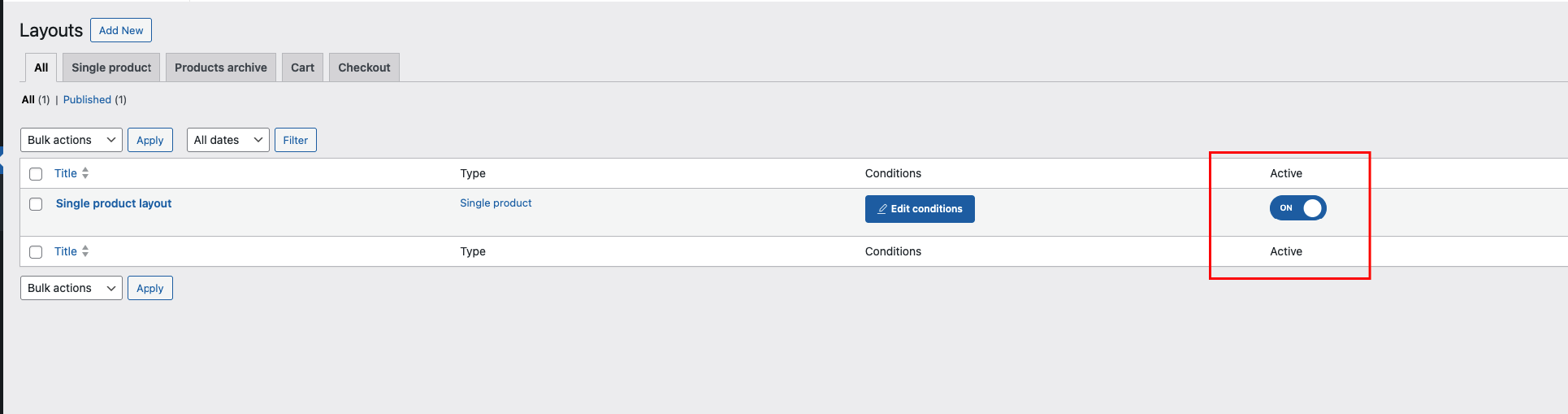Click the Filter button
1568x414 pixels.
[x=296, y=140]
